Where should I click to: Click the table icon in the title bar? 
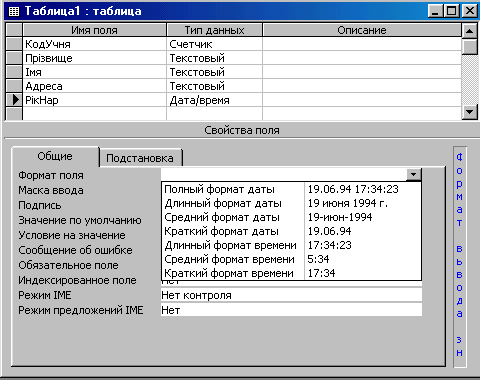(x=14, y=11)
